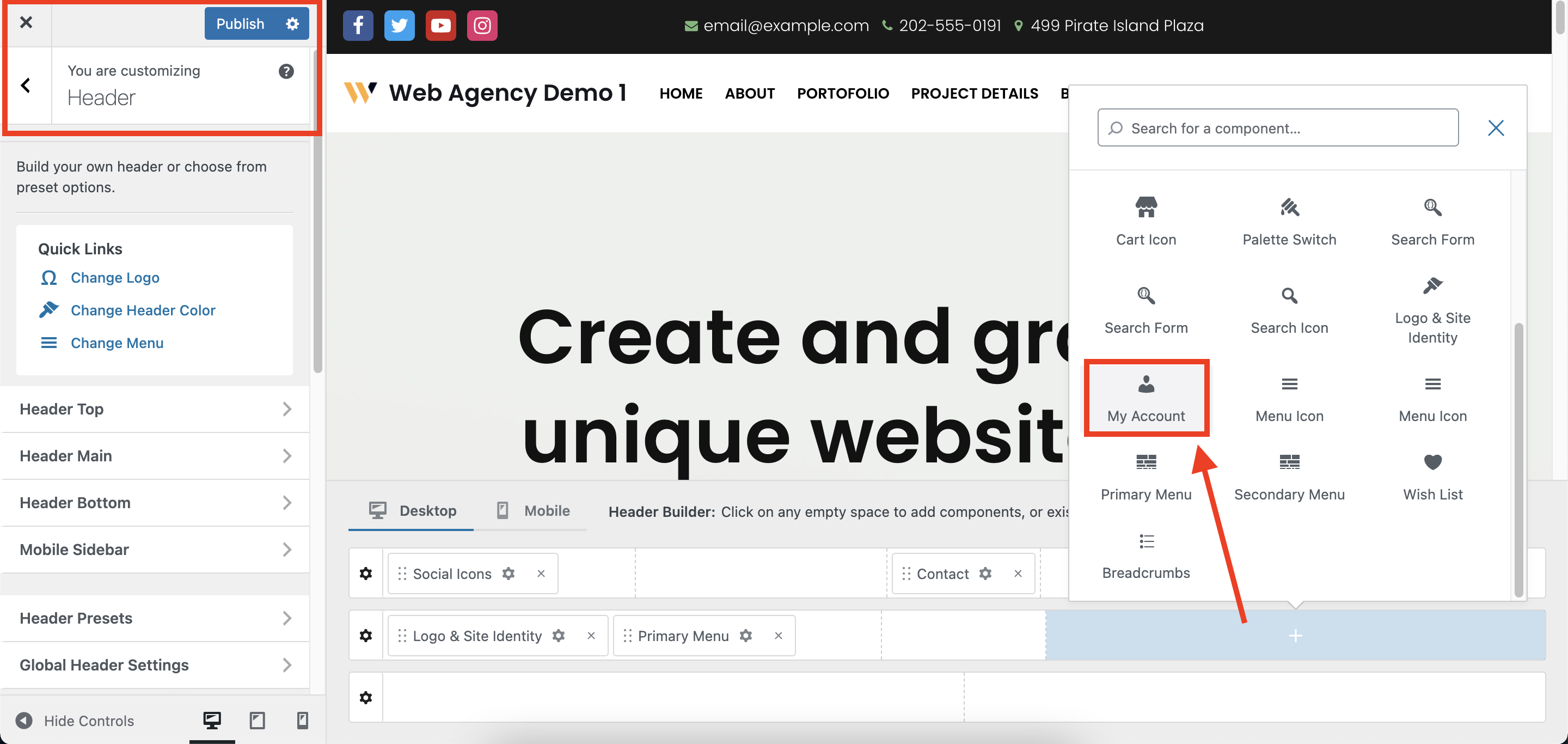Add the Search Icon component
1568x744 pixels.
1289,310
